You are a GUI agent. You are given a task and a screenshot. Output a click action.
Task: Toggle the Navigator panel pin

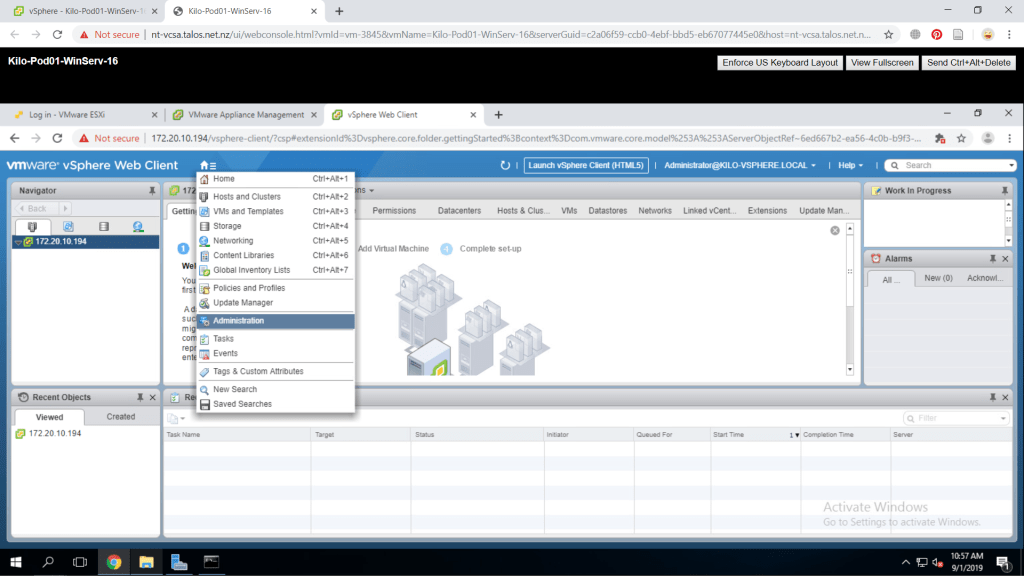[152, 190]
